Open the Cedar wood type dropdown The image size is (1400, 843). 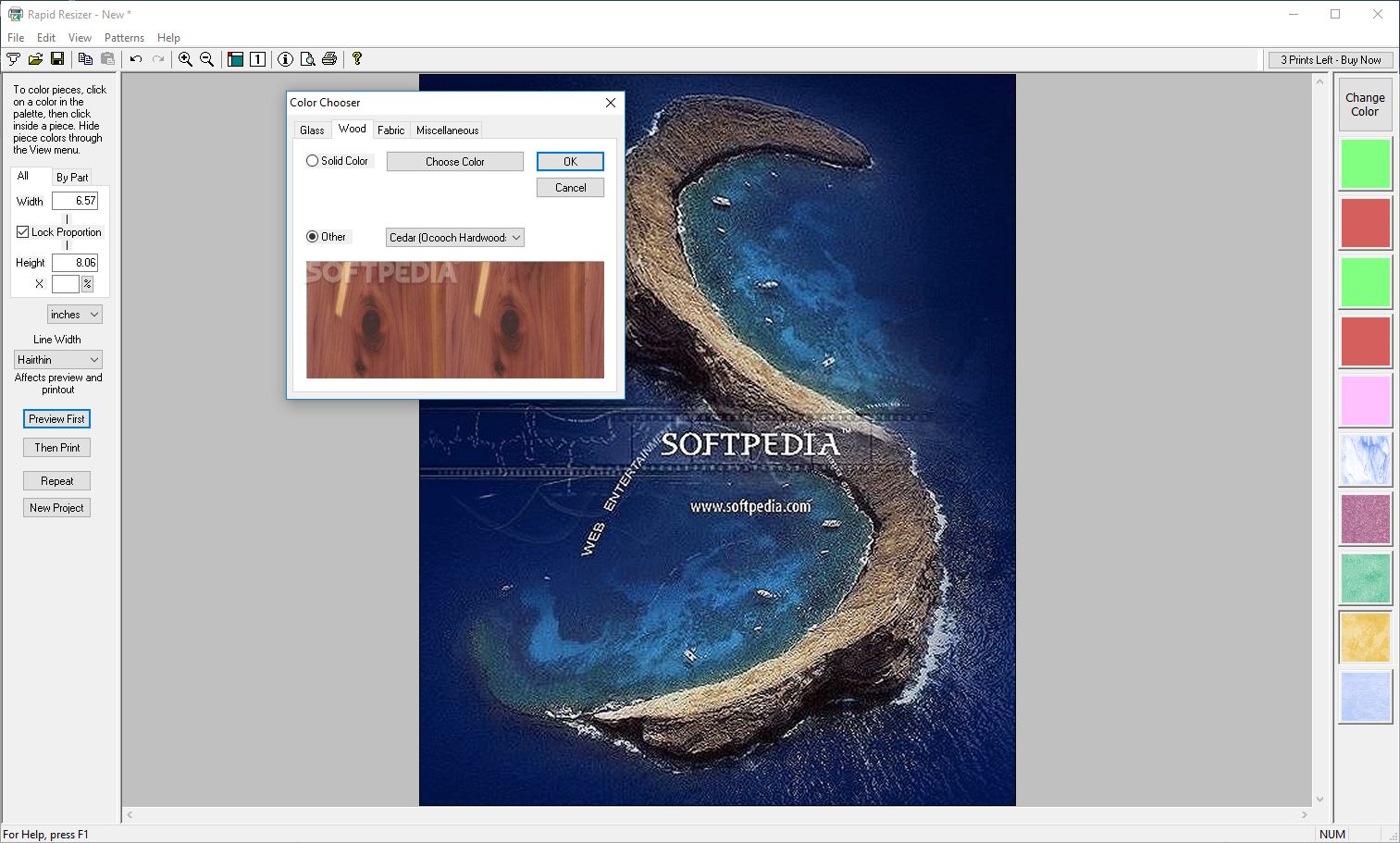pos(455,238)
